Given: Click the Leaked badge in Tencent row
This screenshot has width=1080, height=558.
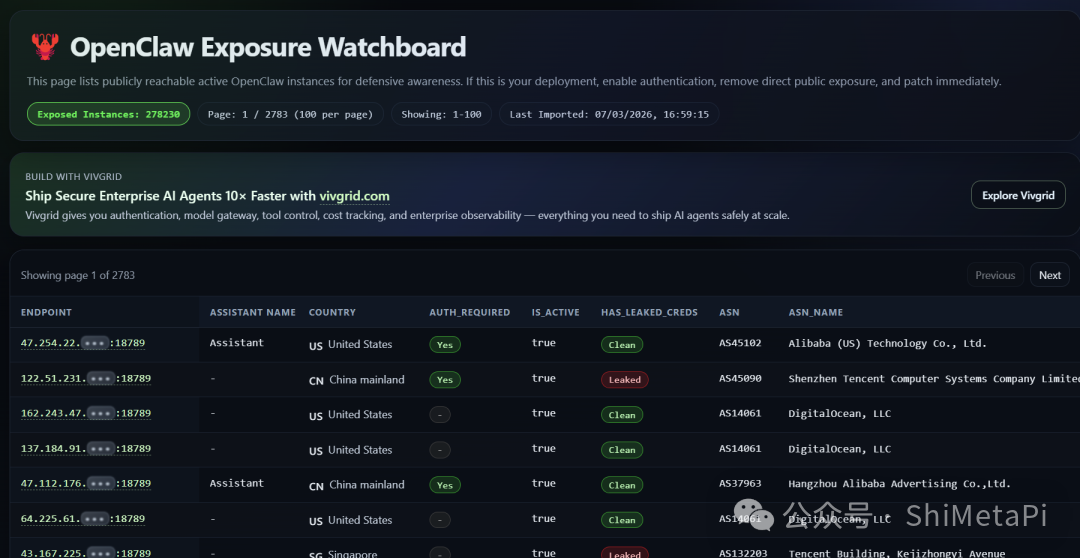Looking at the screenshot, I should [x=624, y=380].
